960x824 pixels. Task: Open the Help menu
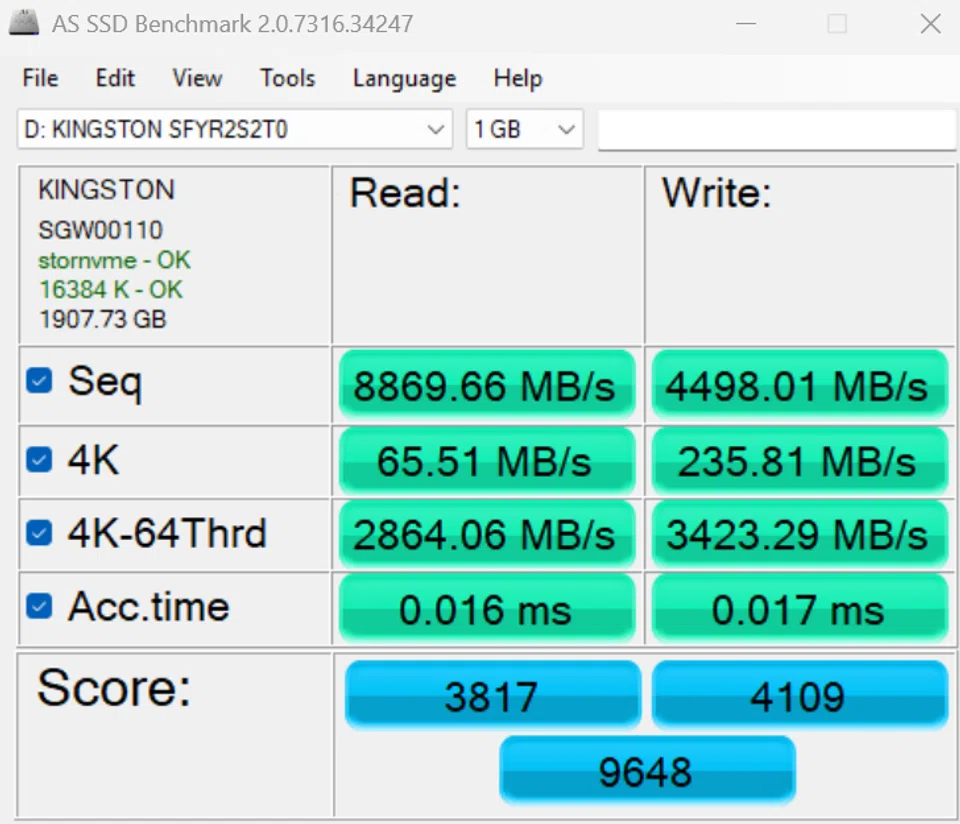click(x=517, y=78)
